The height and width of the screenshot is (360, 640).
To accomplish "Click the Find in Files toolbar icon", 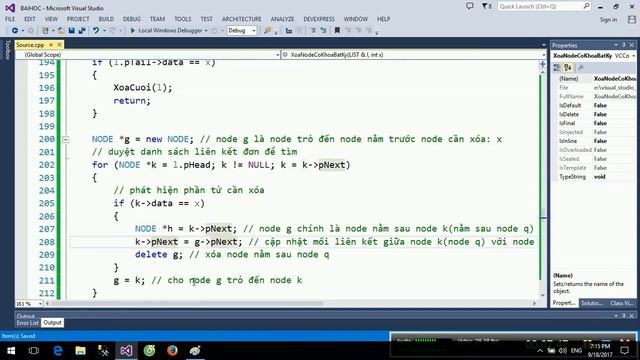I will 267,31.
